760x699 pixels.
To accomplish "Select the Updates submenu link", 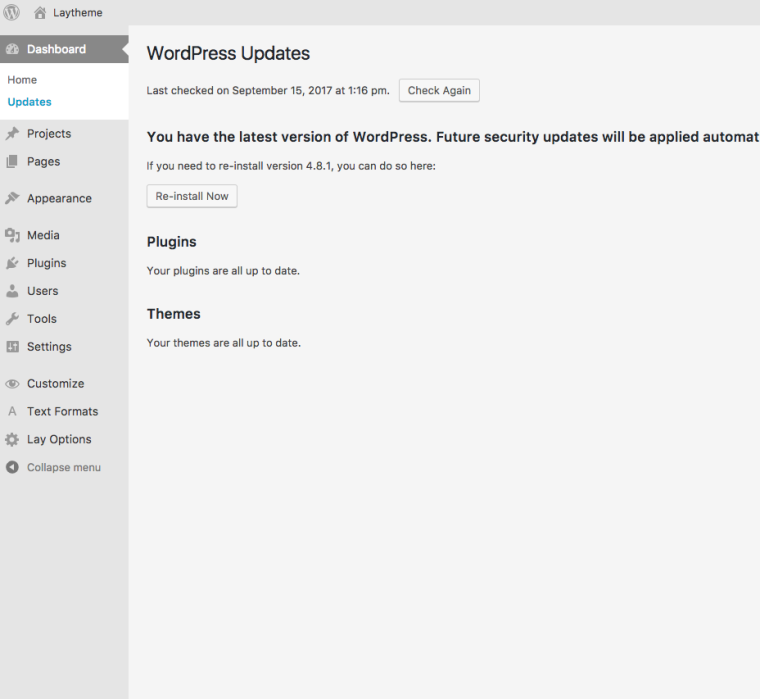I will 29,102.
